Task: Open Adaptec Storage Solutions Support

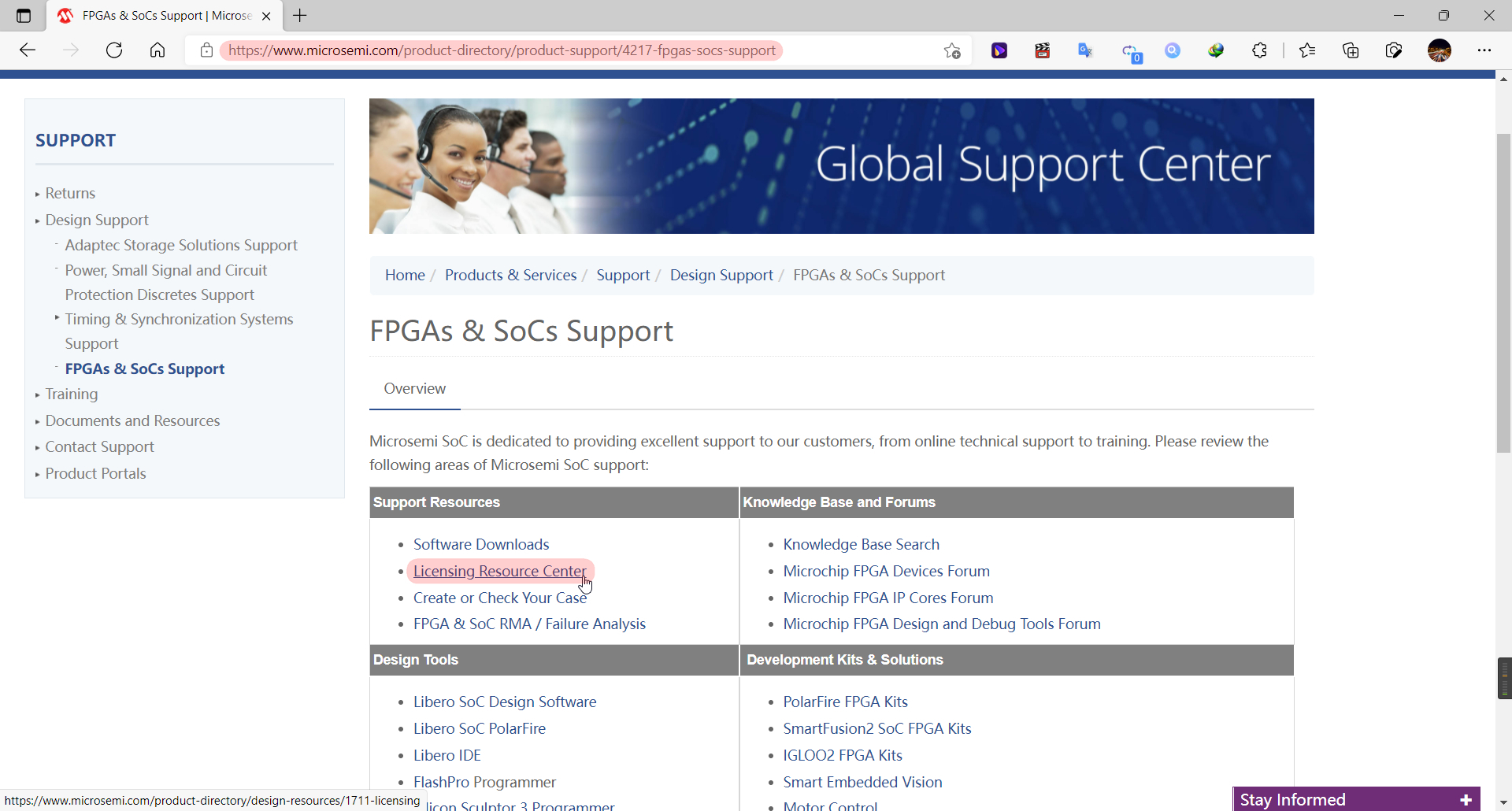Action: (181, 245)
